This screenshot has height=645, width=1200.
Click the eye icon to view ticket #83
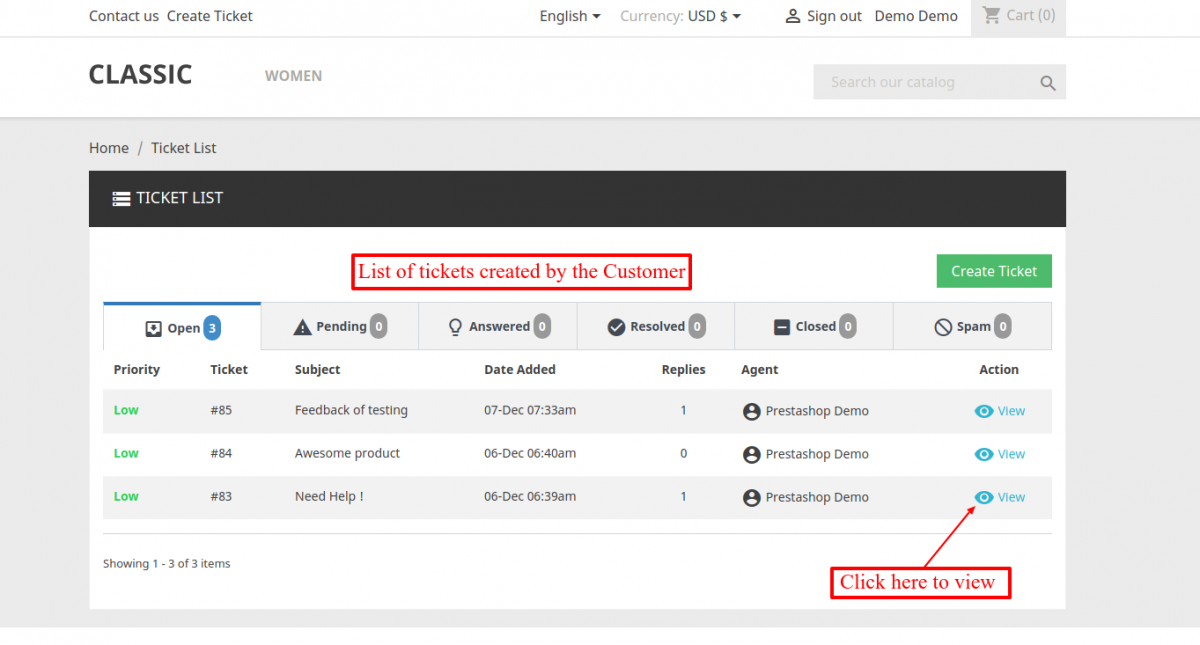983,497
